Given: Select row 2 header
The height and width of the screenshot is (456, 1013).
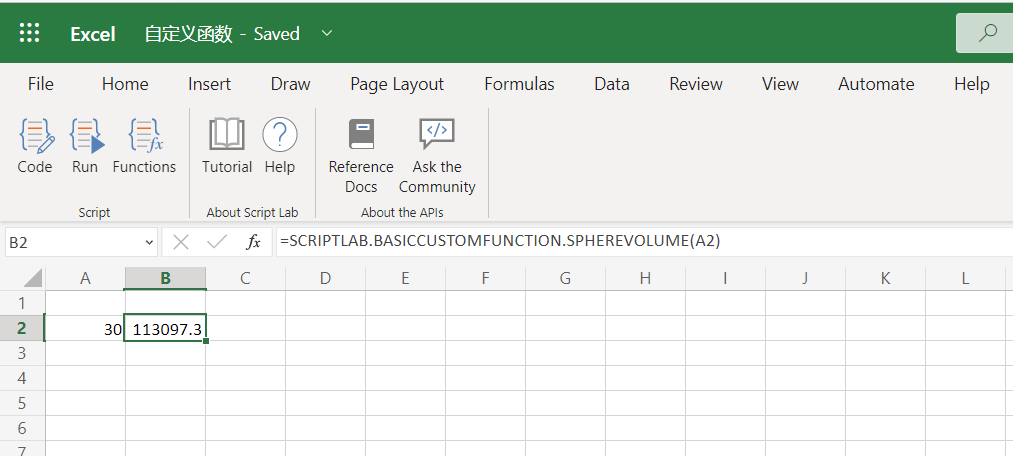Looking at the screenshot, I should click(x=22, y=328).
